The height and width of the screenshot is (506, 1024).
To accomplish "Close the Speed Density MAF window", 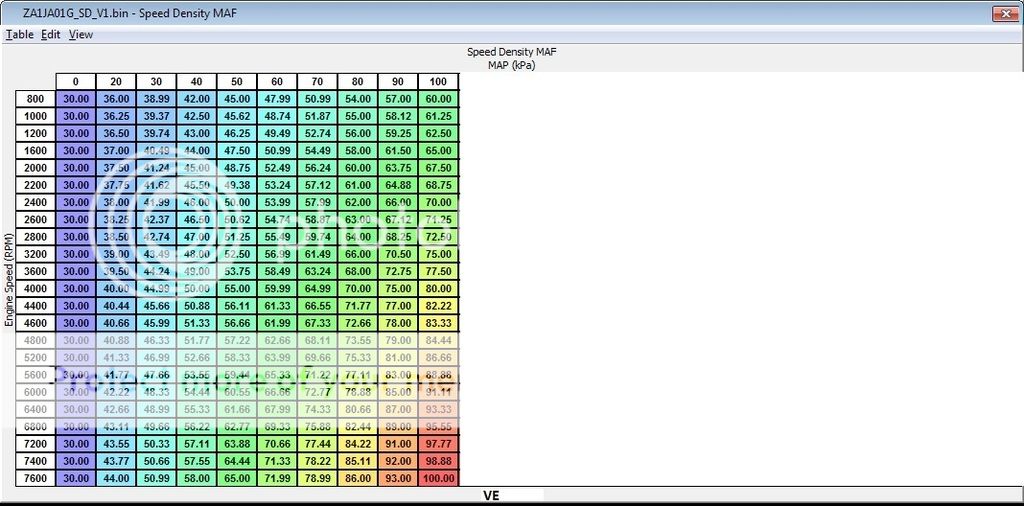I will (x=1004, y=13).
